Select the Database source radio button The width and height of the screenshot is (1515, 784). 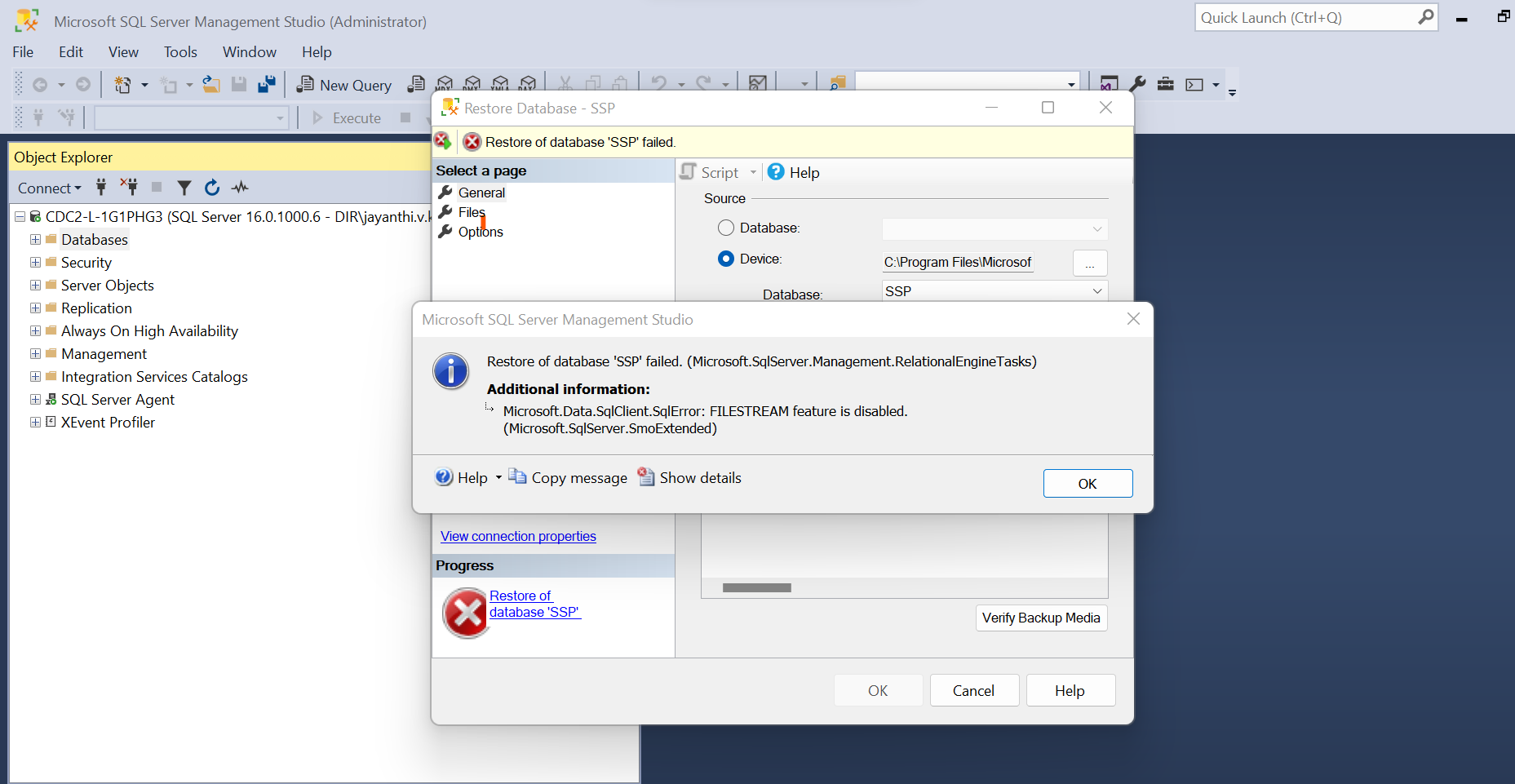point(726,228)
